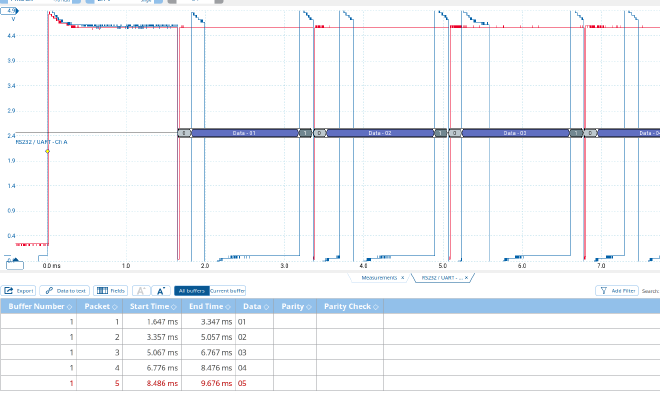Select the red End Time cell 9.676 ms
Screen dimensions: 660x395
coord(209,383)
